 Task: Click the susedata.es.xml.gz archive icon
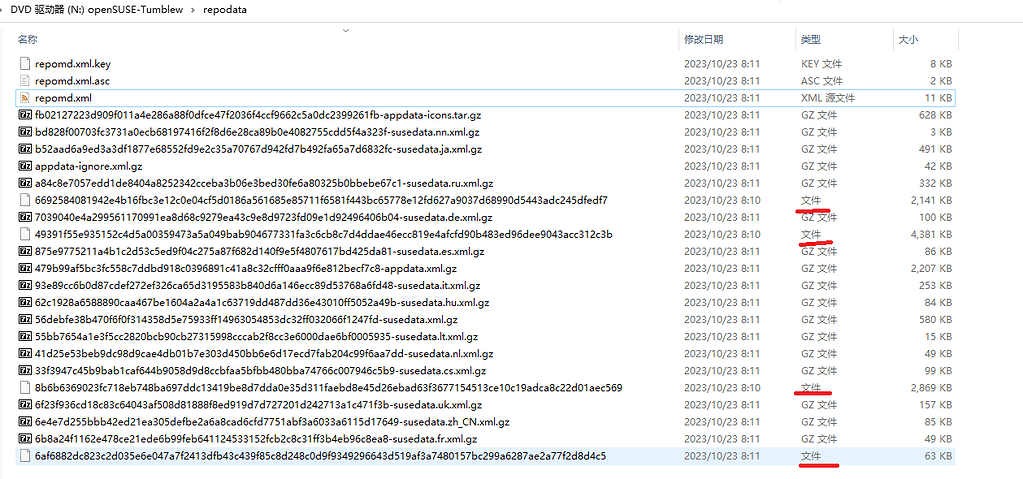[x=25, y=251]
